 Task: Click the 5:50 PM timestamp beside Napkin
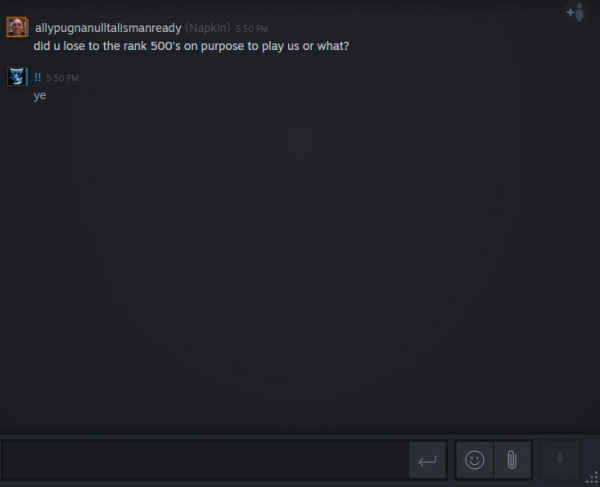pos(251,29)
